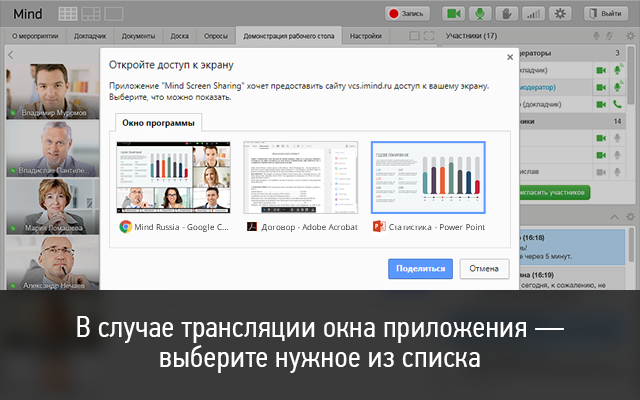The width and height of the screenshot is (640, 400).
Task: Cancel screen sharing with Отмена
Action: tap(484, 269)
